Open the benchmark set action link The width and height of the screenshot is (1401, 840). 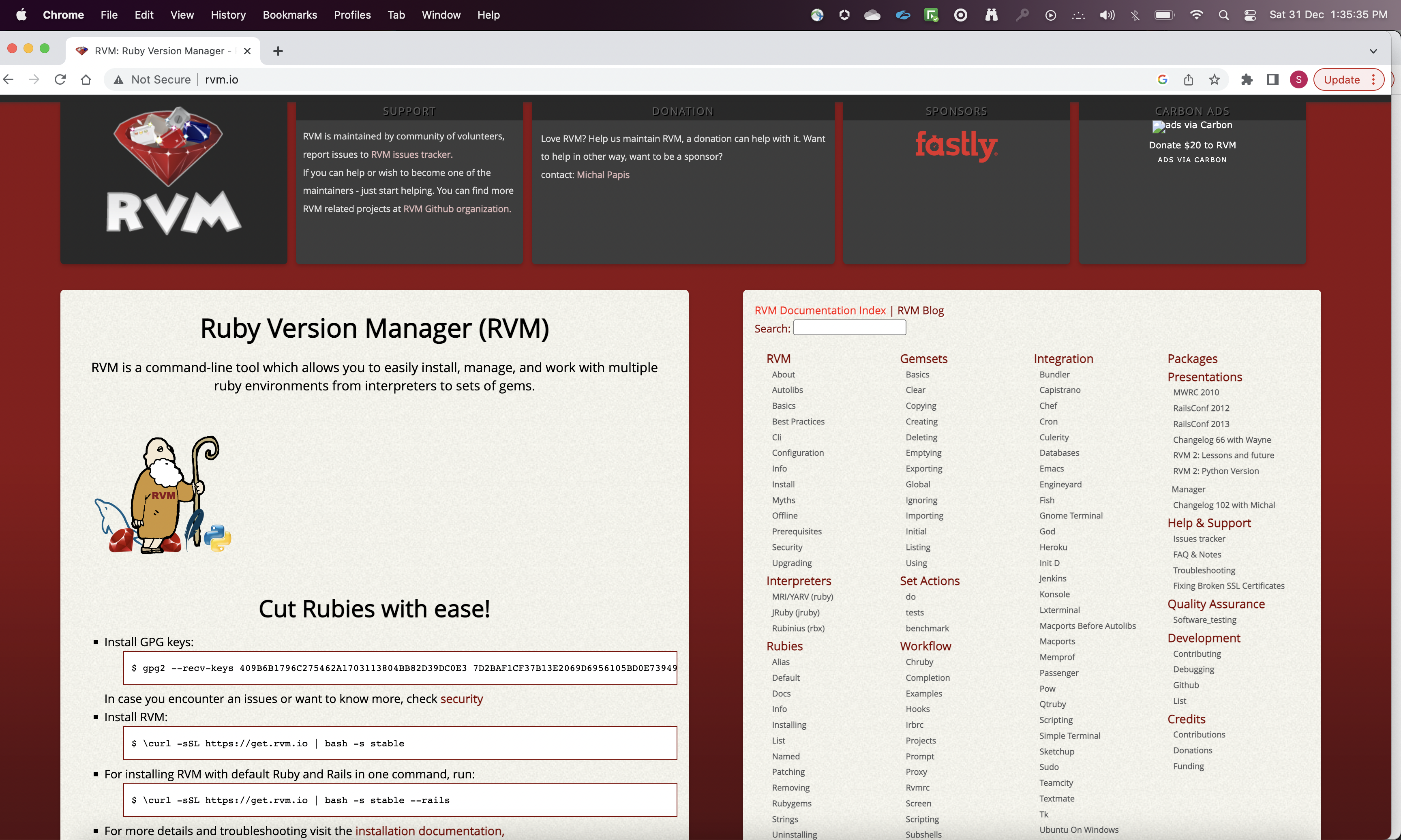point(927,628)
